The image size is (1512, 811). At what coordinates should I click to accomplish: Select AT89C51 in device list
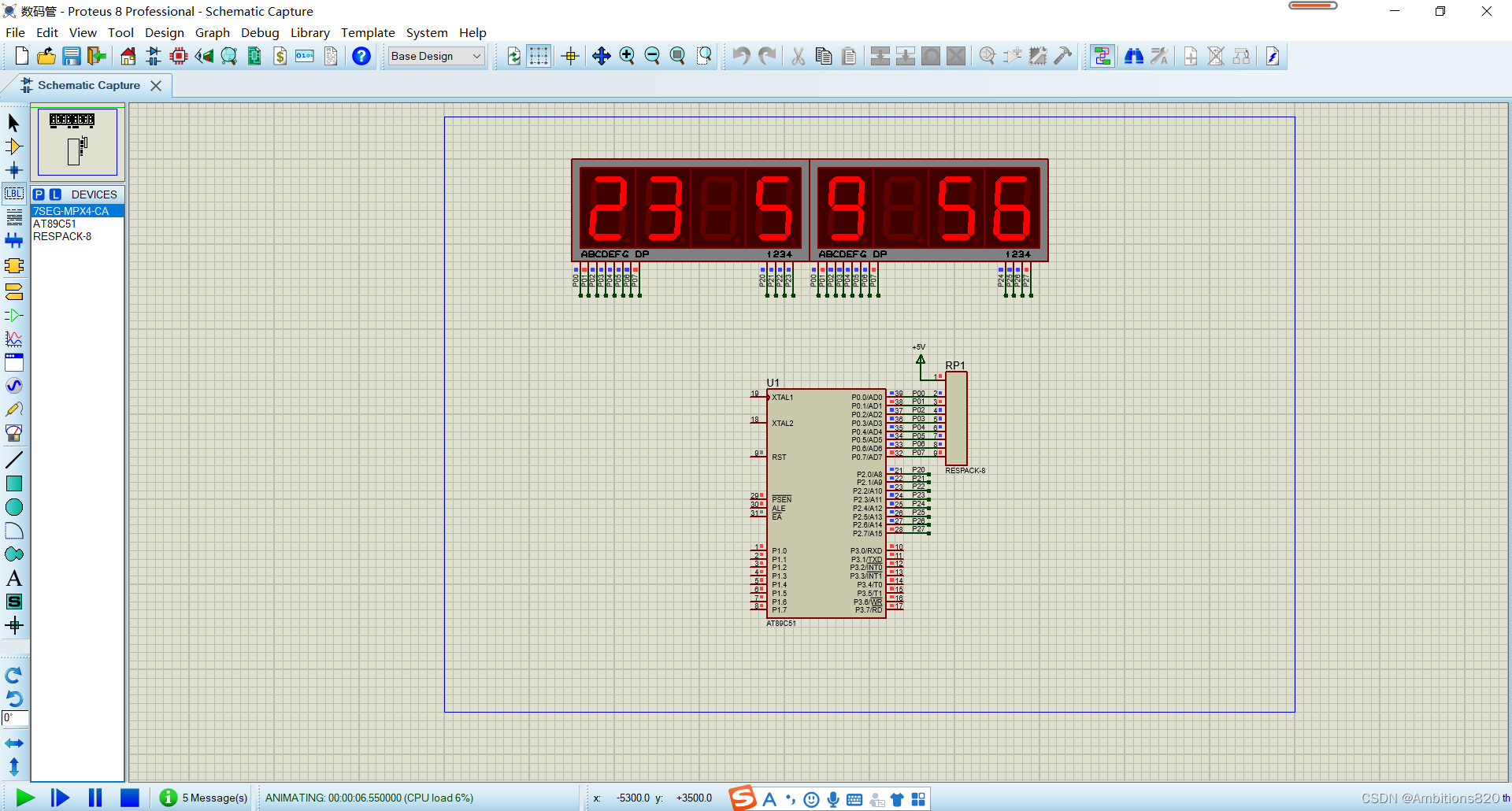click(x=77, y=224)
